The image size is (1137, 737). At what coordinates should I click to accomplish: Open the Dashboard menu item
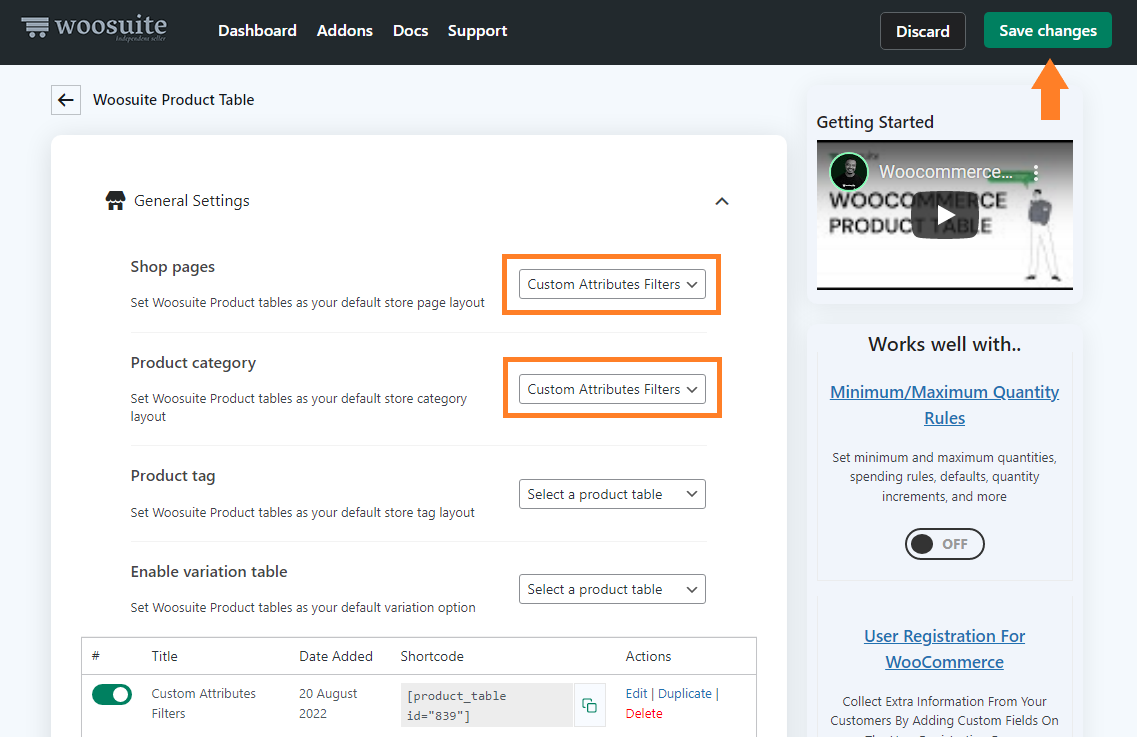tap(257, 31)
